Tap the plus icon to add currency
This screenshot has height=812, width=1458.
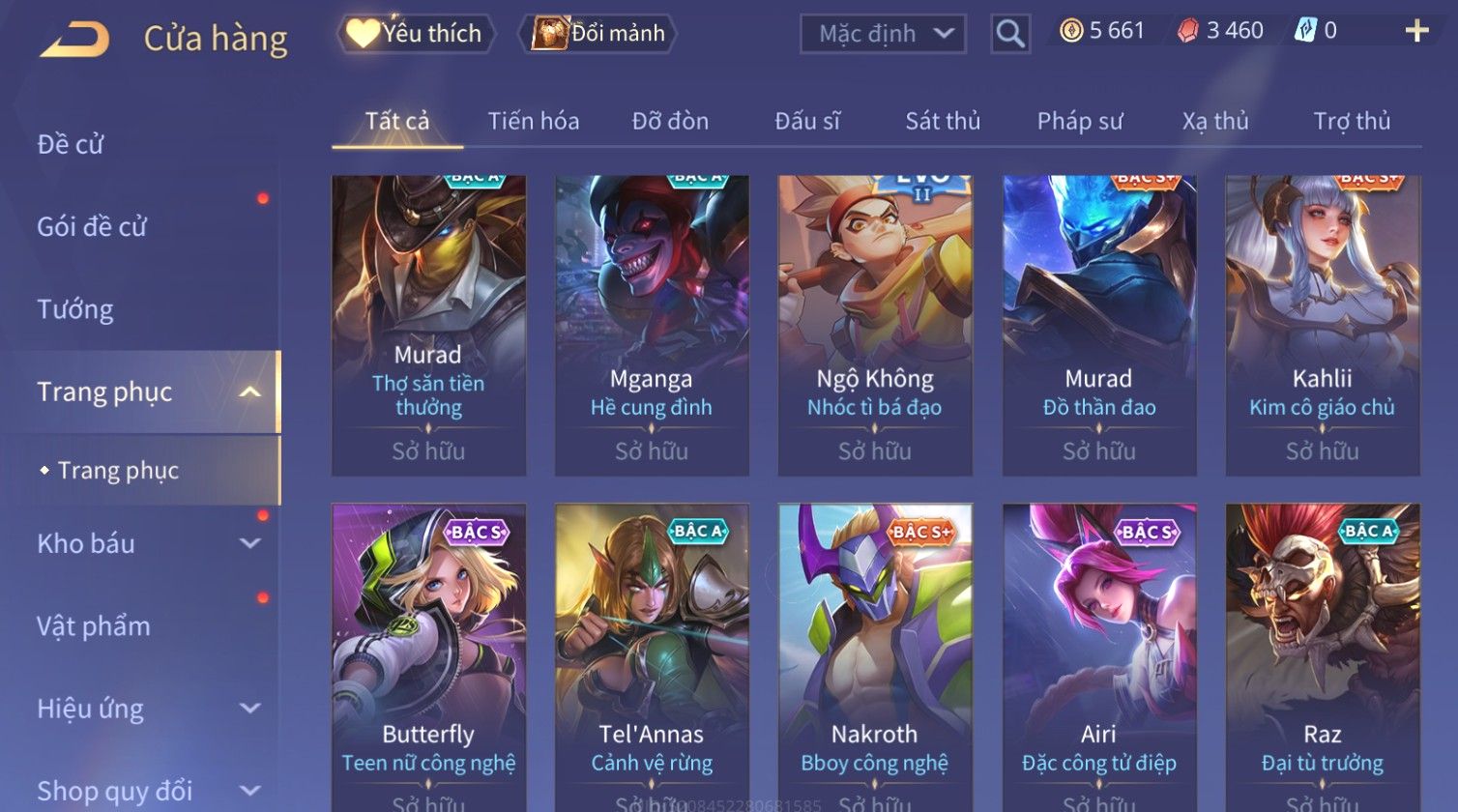1416,32
